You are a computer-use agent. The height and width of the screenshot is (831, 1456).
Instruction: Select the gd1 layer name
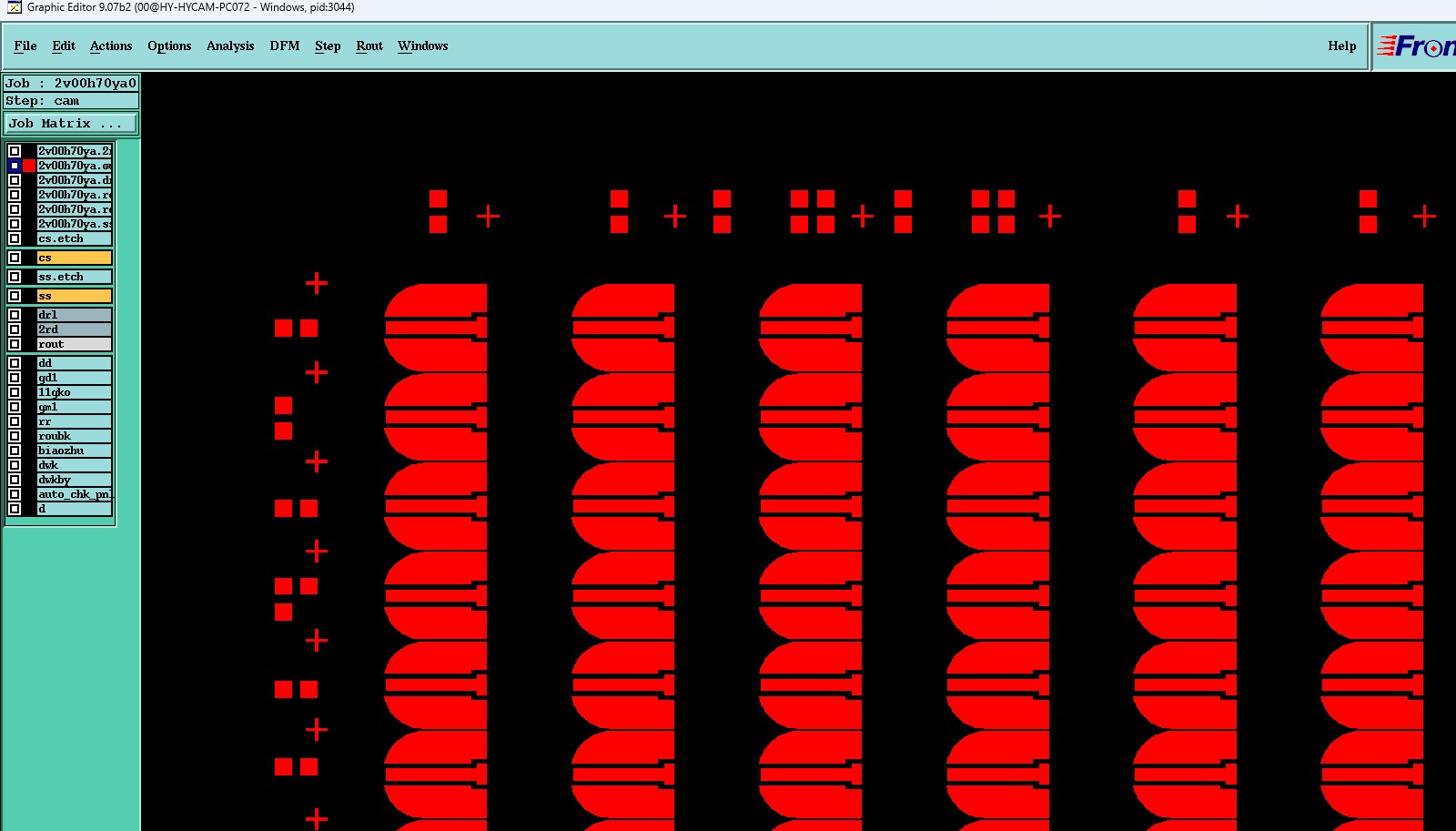tap(75, 378)
